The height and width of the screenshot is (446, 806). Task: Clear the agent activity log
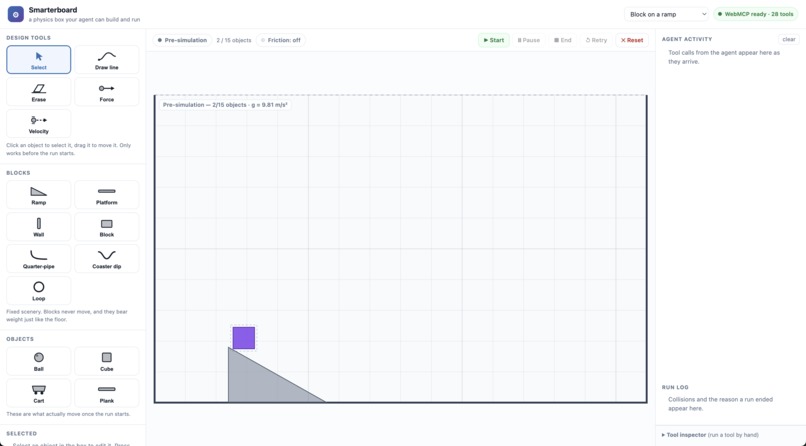[789, 40]
